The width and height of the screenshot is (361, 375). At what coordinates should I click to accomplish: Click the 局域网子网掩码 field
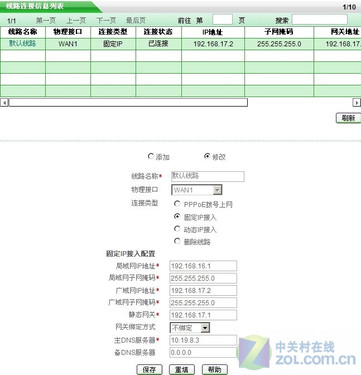203,278
